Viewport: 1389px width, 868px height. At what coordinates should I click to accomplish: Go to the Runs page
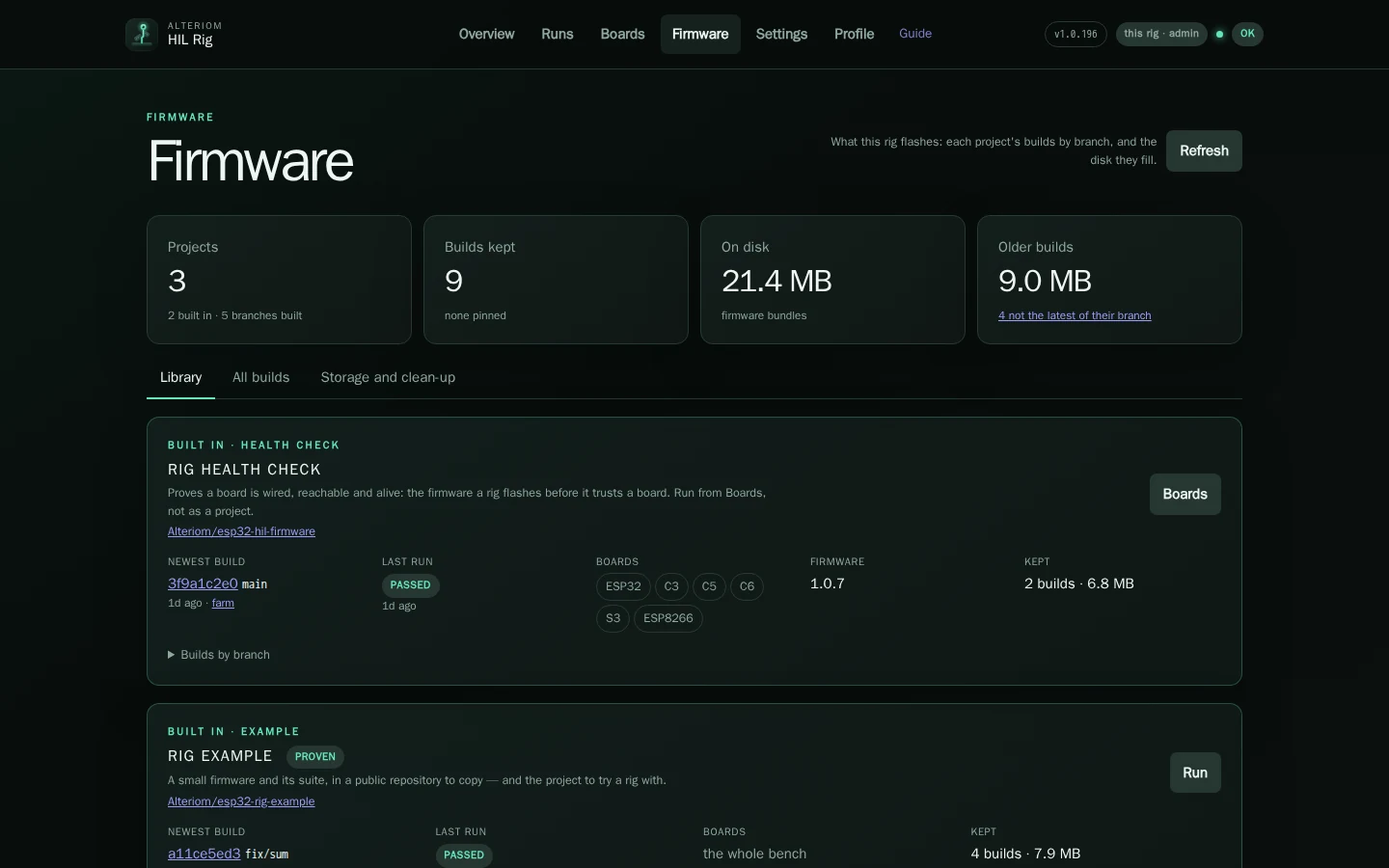558,34
